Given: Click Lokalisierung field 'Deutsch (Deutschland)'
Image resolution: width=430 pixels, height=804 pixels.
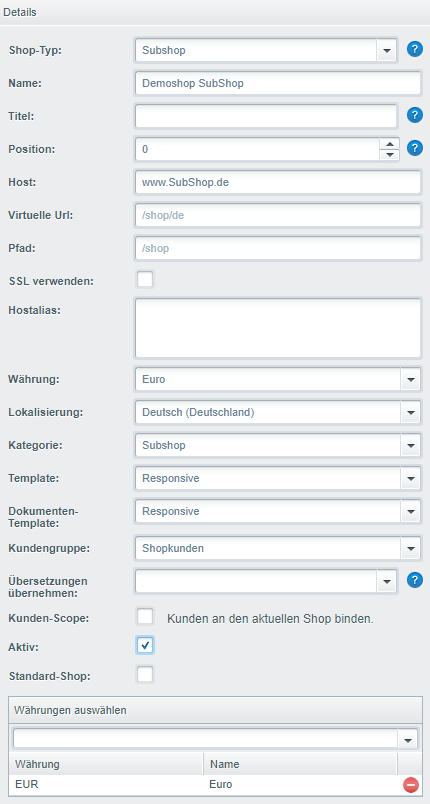Looking at the screenshot, I should tap(268, 412).
